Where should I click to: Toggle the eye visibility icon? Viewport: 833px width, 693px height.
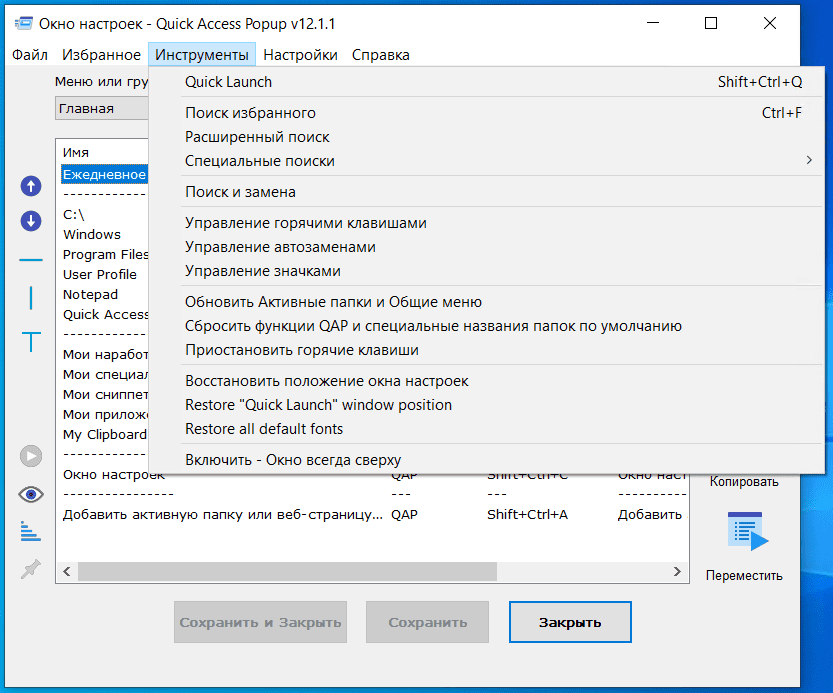(x=31, y=494)
